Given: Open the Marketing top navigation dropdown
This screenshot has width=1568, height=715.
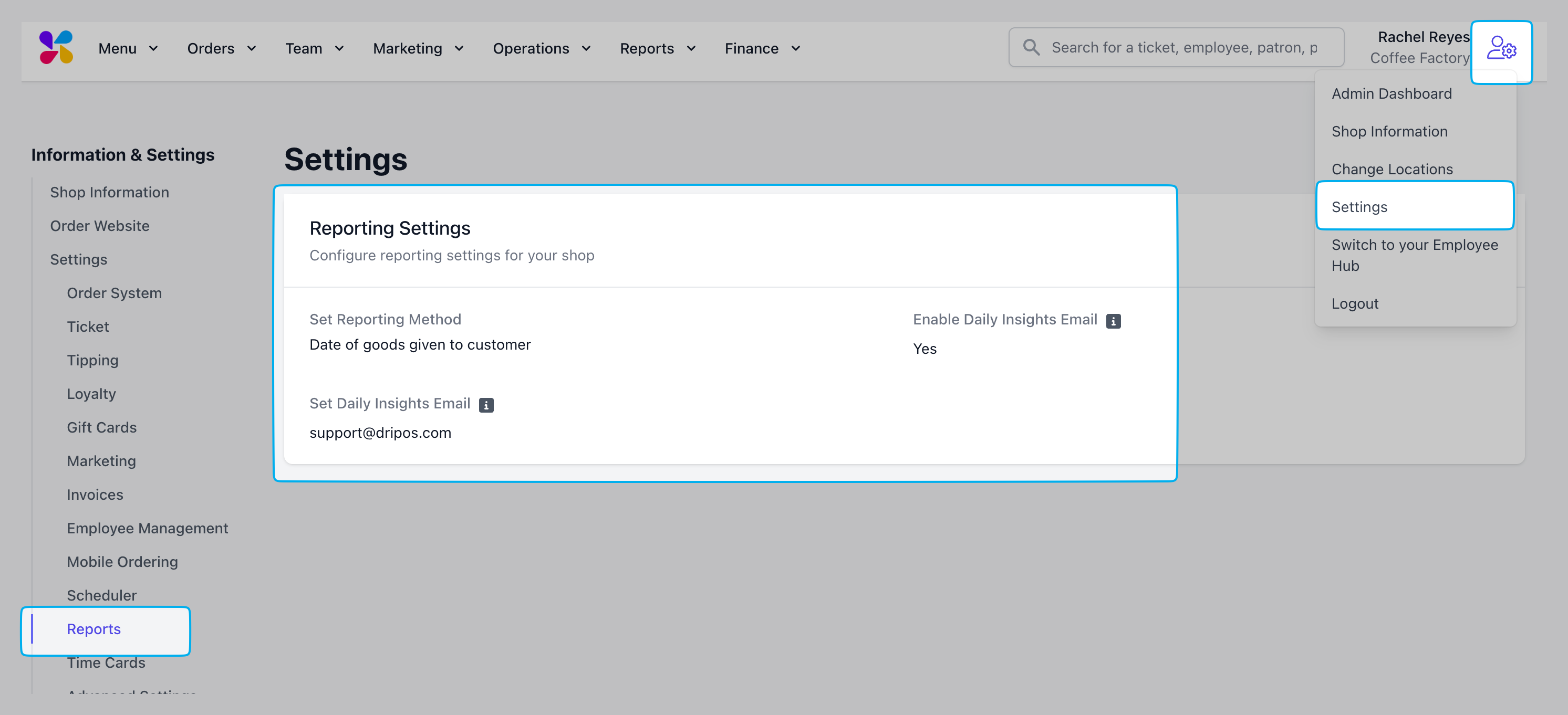Looking at the screenshot, I should coord(418,49).
